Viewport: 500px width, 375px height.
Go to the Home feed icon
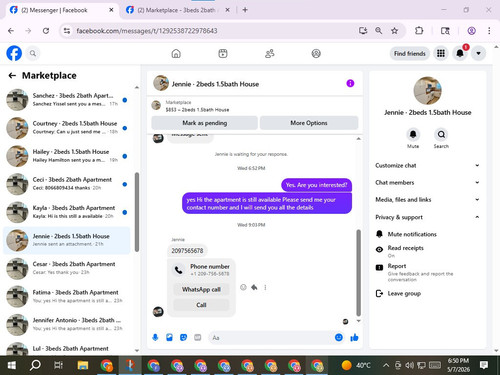(x=176, y=53)
